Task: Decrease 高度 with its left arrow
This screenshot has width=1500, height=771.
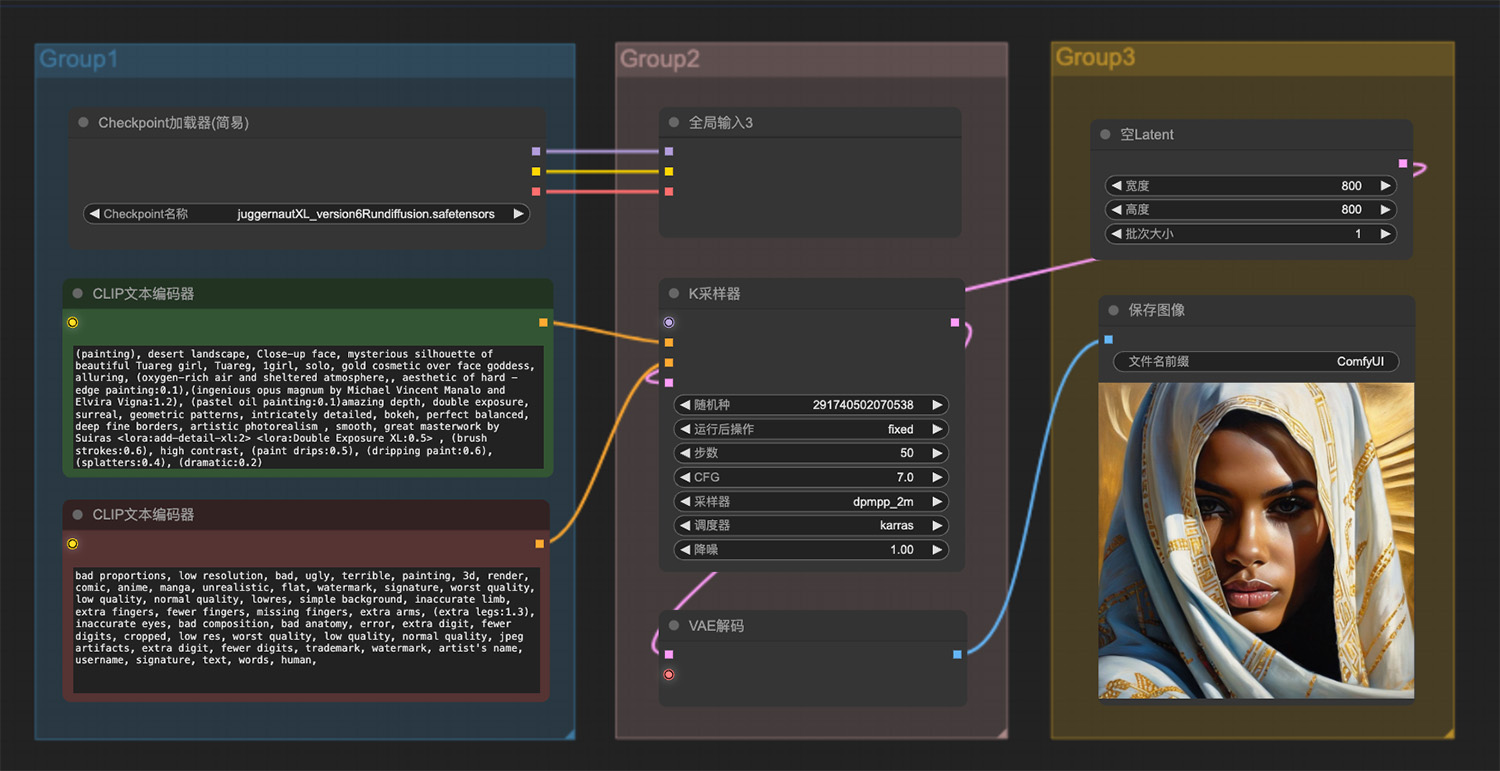Action: (1116, 210)
